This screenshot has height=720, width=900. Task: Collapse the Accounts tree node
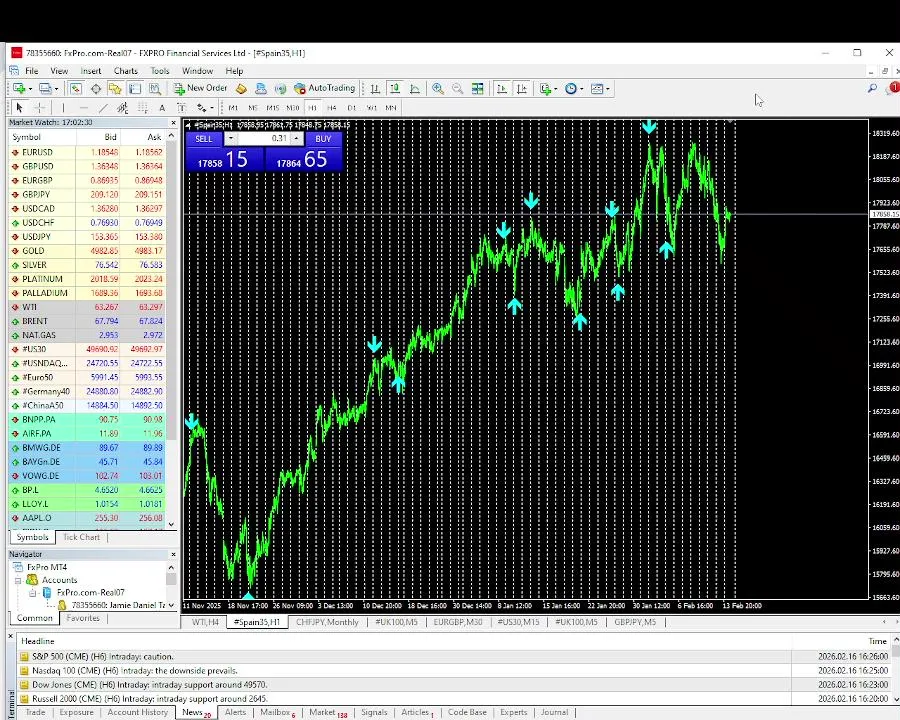coord(18,580)
